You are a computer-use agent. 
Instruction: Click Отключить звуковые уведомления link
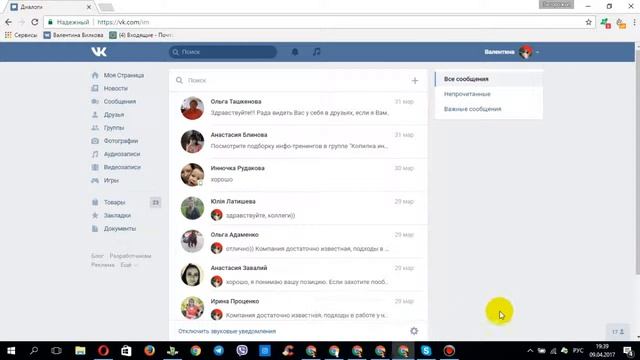[227, 331]
